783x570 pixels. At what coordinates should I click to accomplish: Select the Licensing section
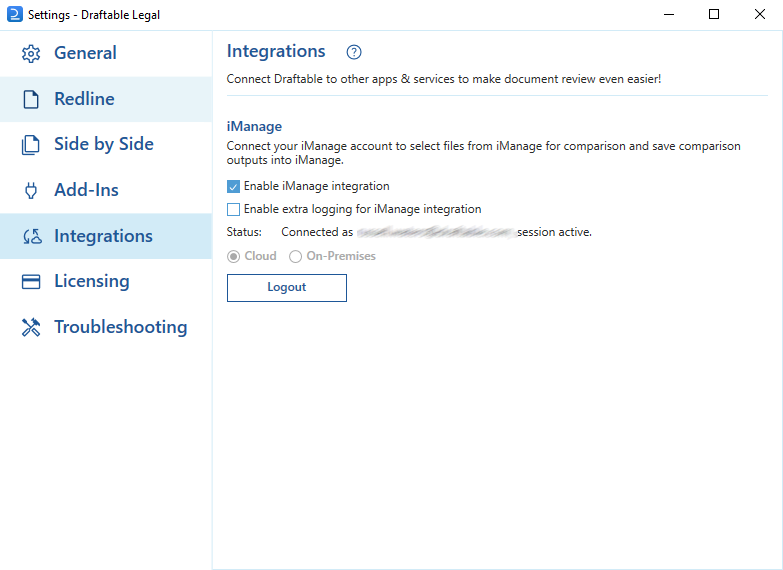click(x=106, y=281)
